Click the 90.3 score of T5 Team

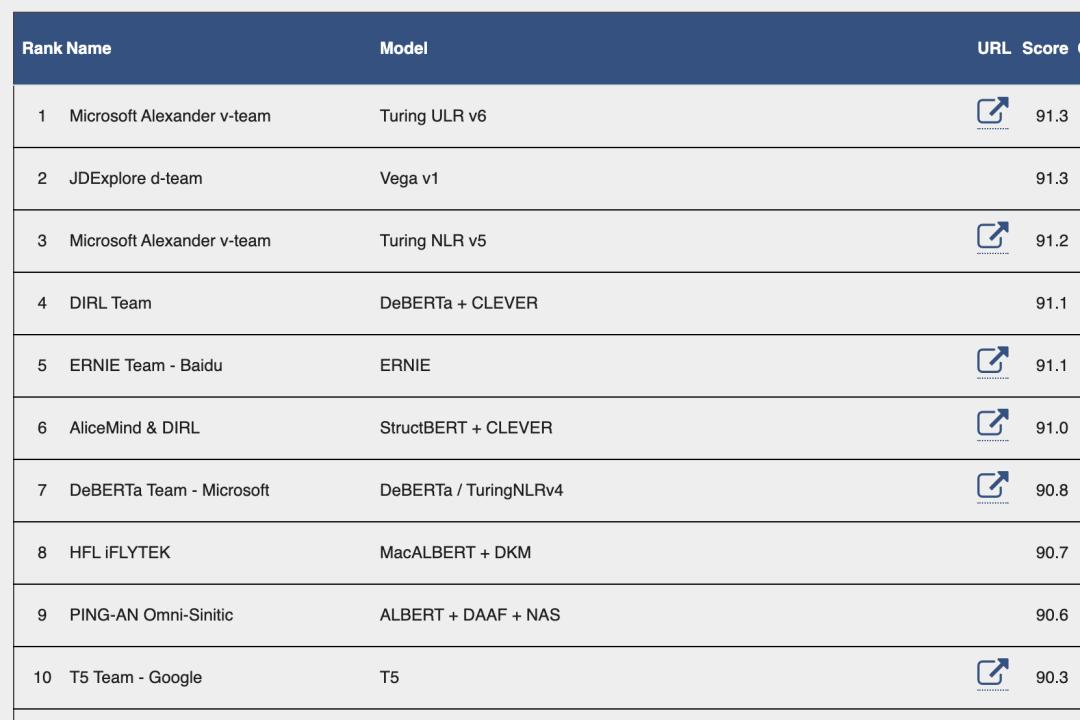tap(1052, 677)
